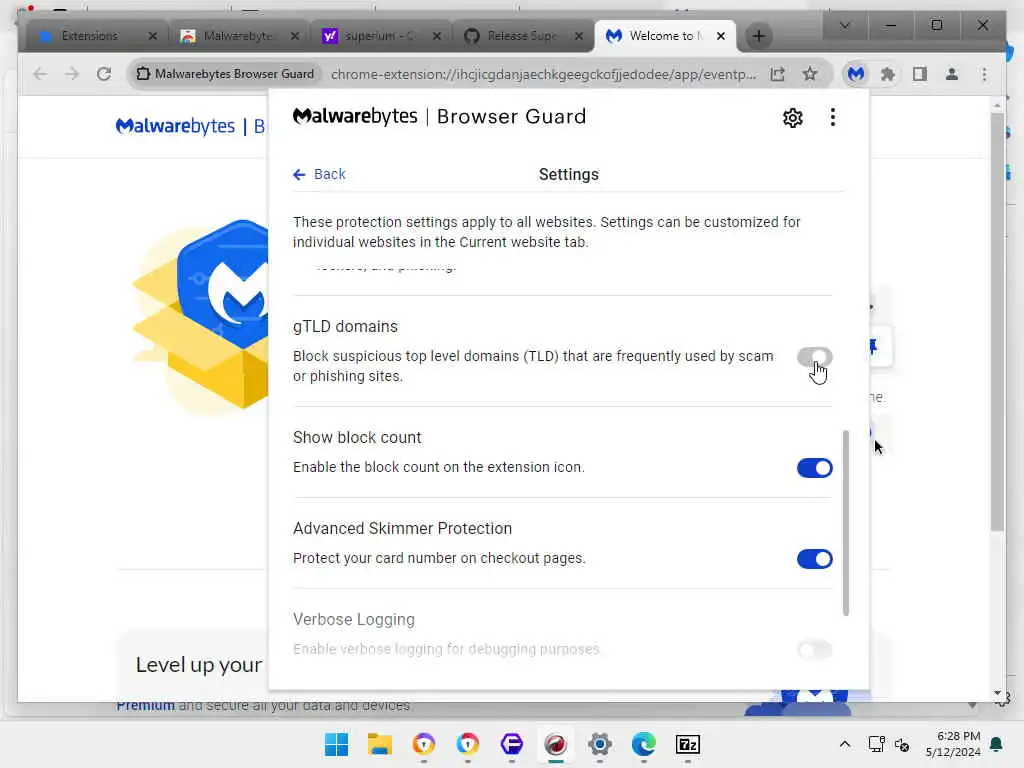
Task: Click the Premium link at page bottom
Action: (x=146, y=706)
